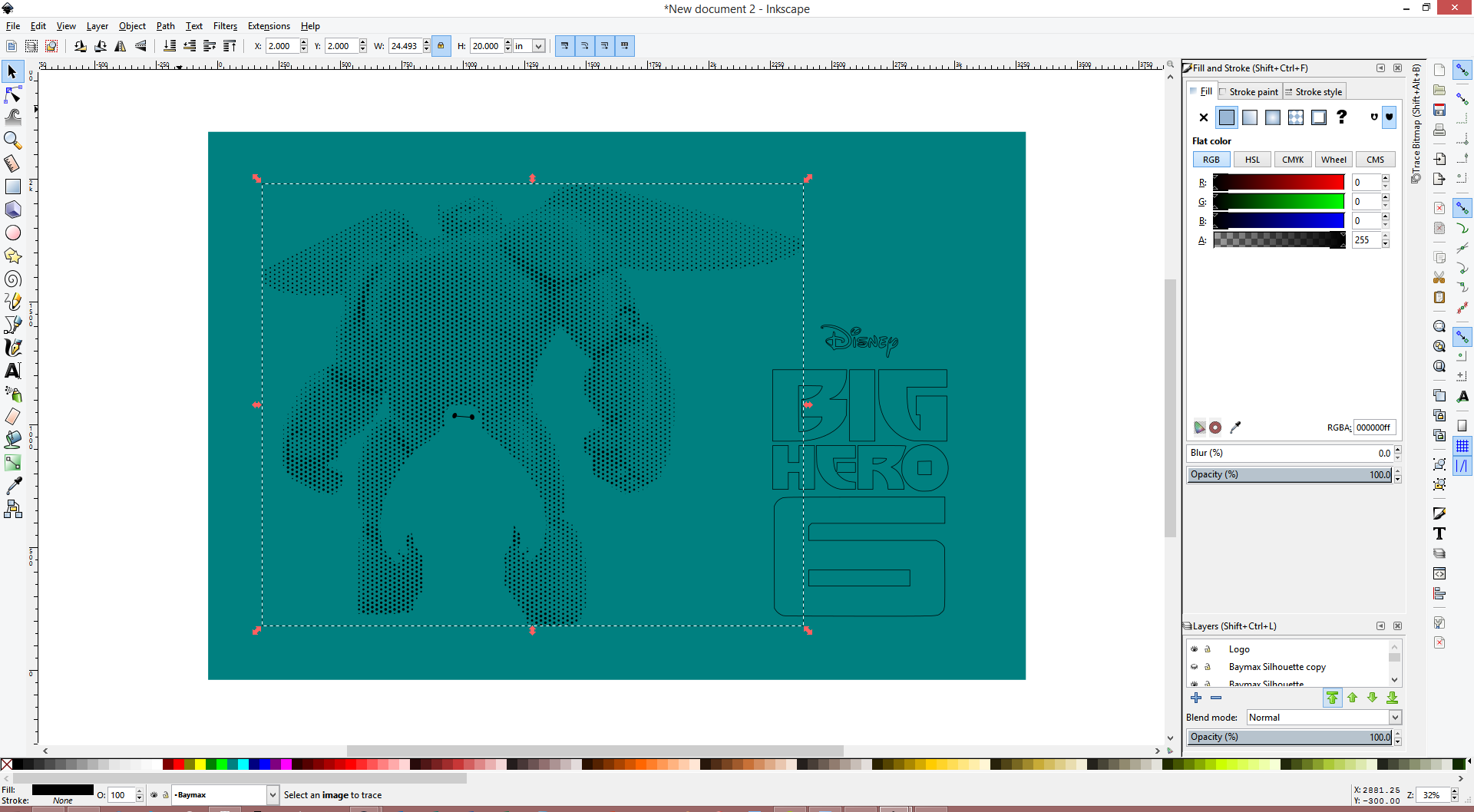Toggle current layer lock in status bar
This screenshot has height=812, width=1474.
tap(165, 795)
